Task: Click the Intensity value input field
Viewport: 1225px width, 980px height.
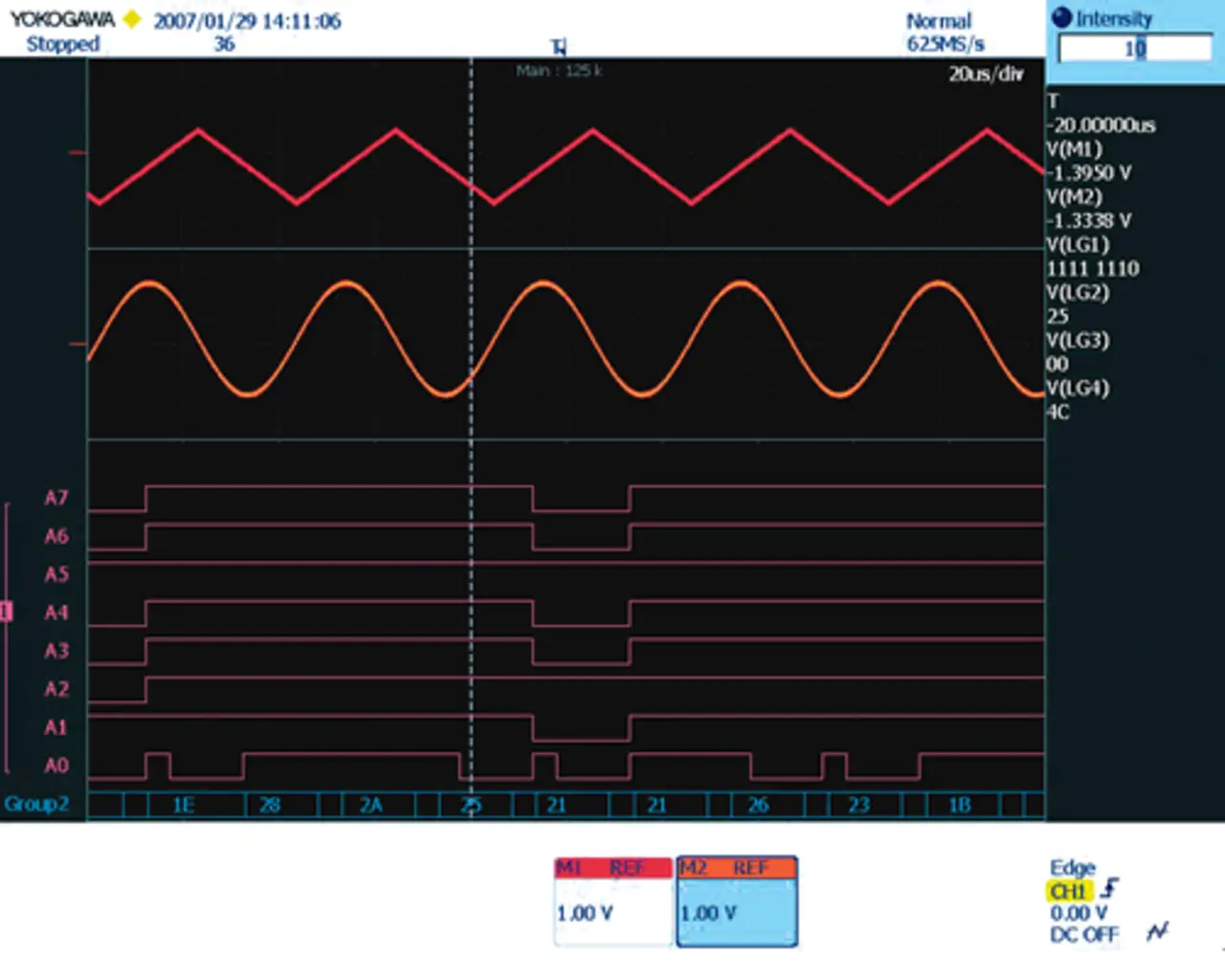Action: (1134, 48)
